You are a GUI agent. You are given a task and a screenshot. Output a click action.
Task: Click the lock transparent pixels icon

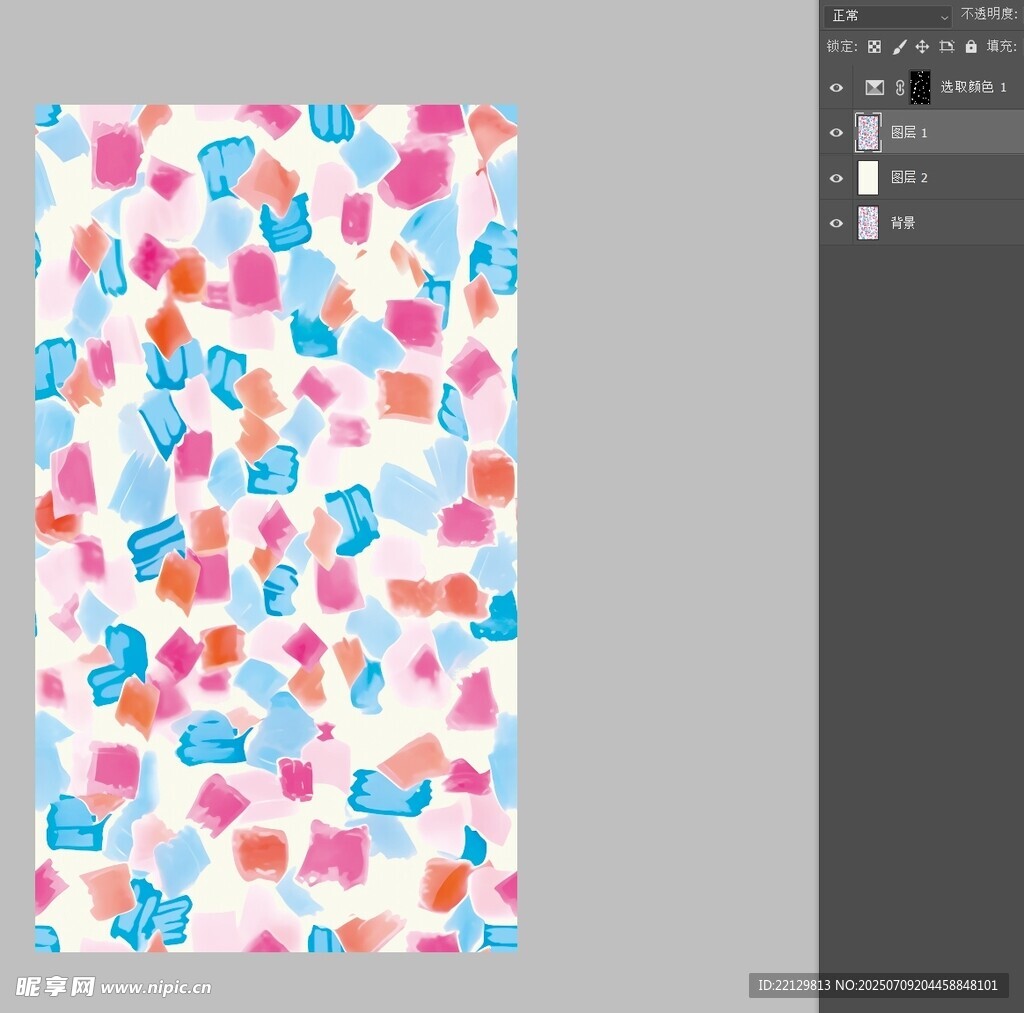tap(874, 47)
